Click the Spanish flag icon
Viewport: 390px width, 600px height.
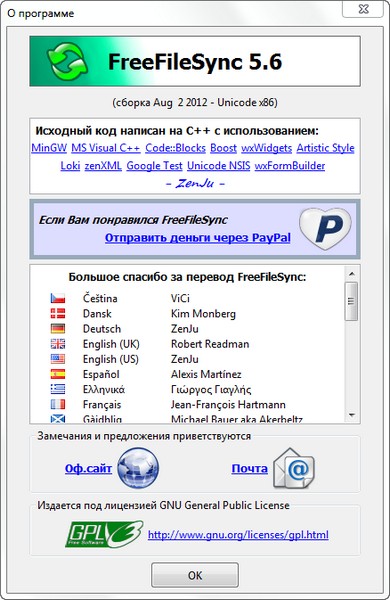click(x=58, y=374)
